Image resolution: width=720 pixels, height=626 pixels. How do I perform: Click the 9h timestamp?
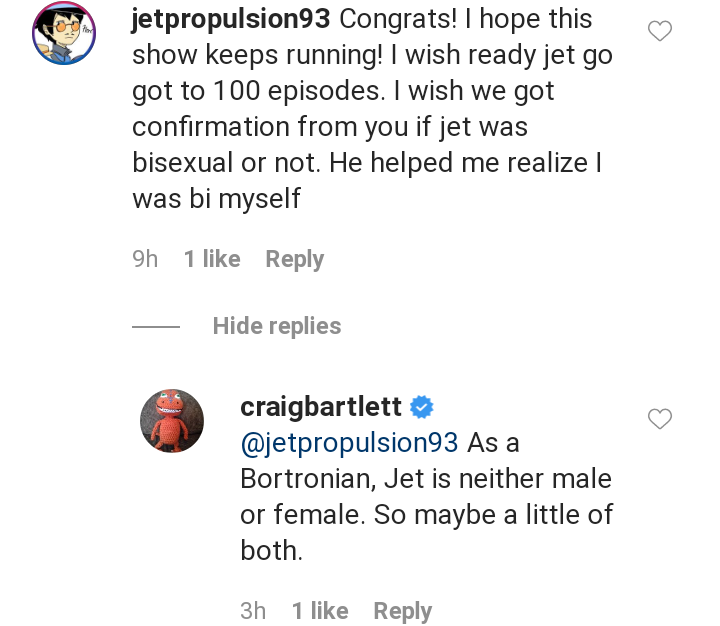tap(145, 259)
